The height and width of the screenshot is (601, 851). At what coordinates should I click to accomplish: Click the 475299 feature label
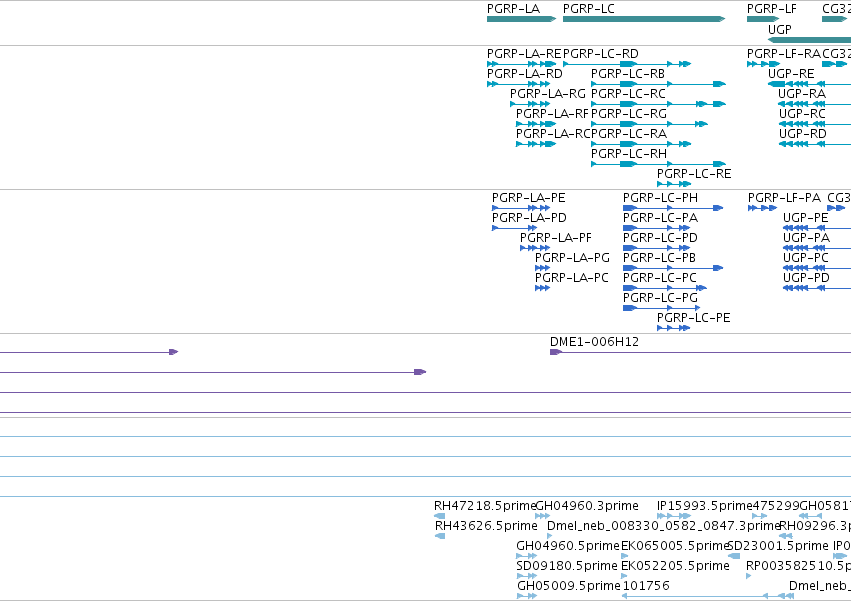(x=775, y=506)
